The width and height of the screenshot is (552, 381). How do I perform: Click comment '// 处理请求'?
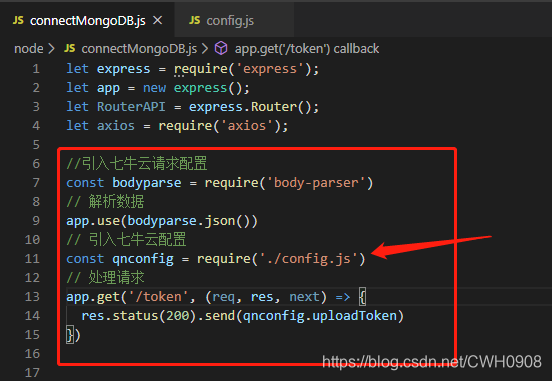105,278
